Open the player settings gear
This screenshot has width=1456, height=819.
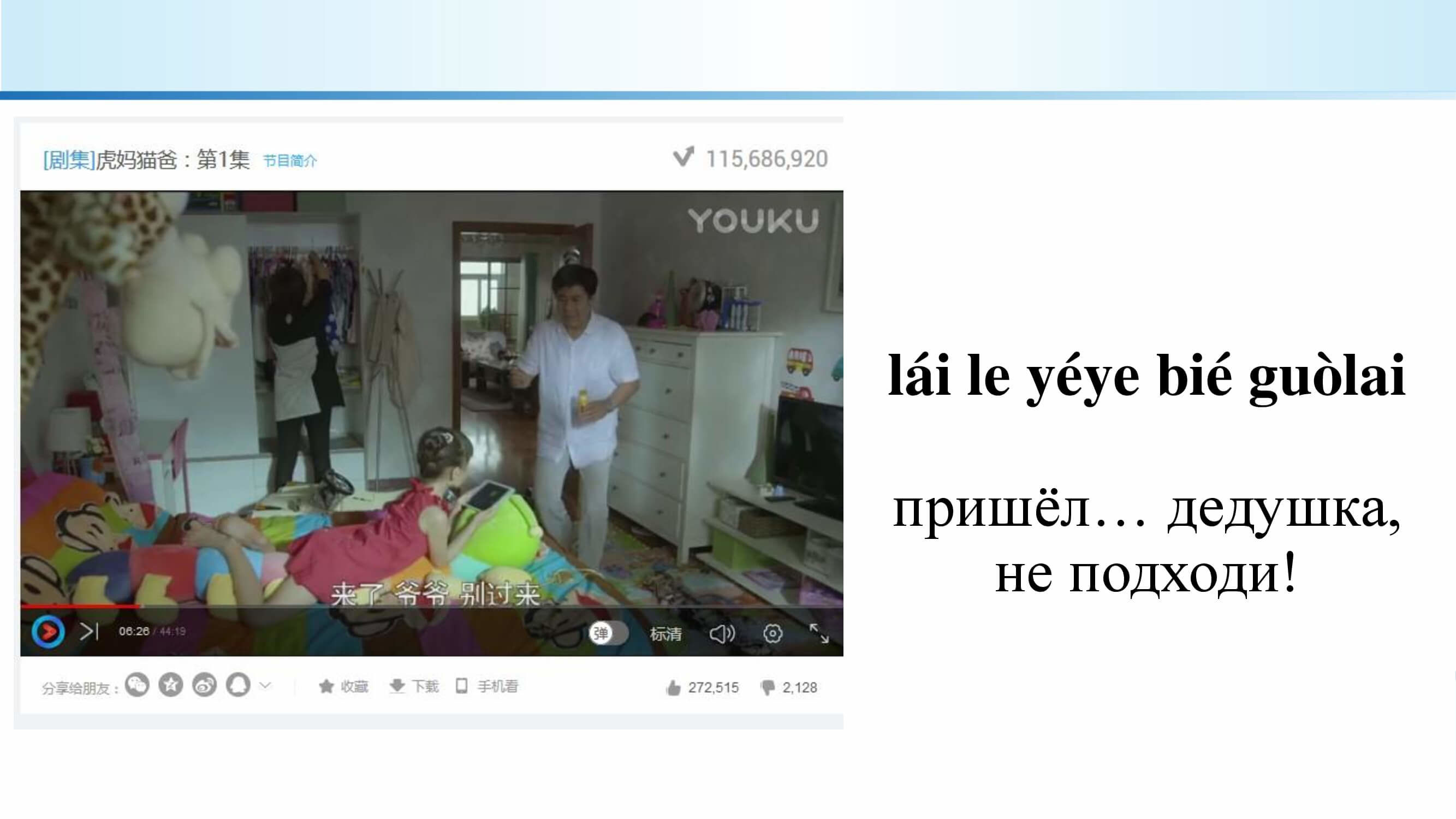point(772,633)
